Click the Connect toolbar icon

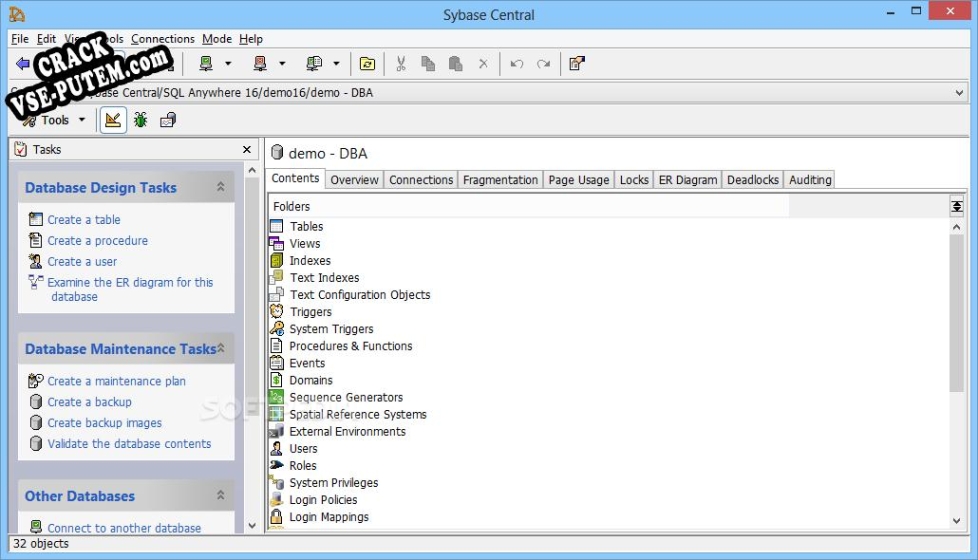pos(205,64)
